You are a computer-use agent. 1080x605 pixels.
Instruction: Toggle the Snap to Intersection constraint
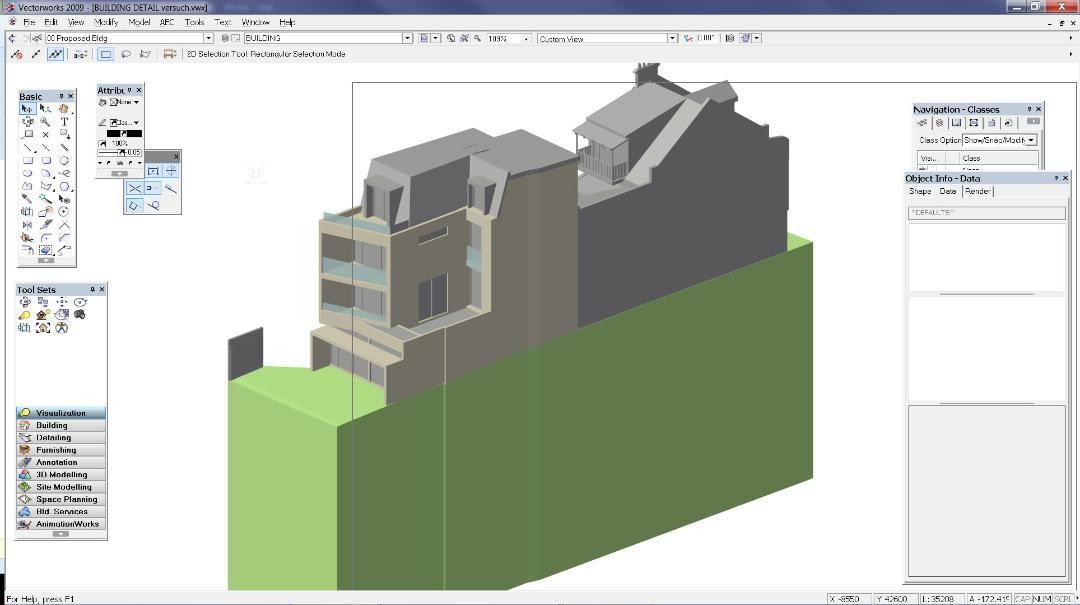[134, 188]
